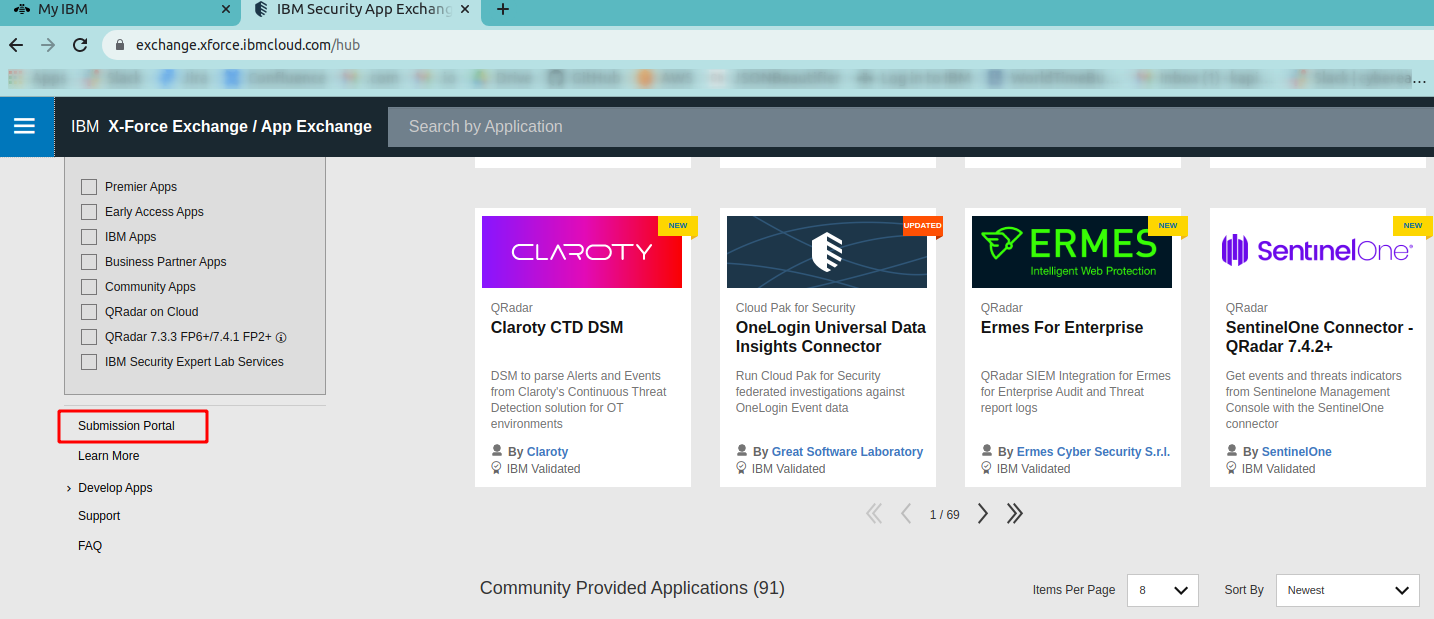Click the X-Force Exchange / App Exchange title
This screenshot has height=619, width=1434.
coord(240,127)
